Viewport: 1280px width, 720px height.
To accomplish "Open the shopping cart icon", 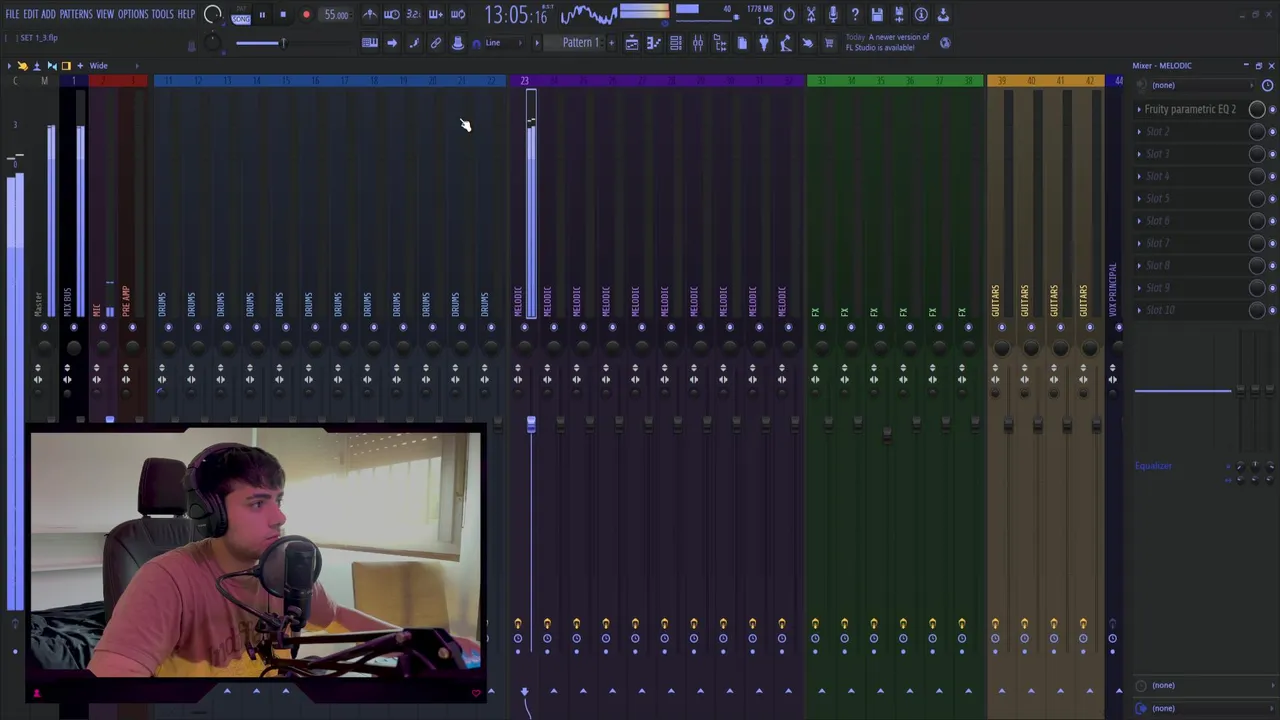I will 829,43.
